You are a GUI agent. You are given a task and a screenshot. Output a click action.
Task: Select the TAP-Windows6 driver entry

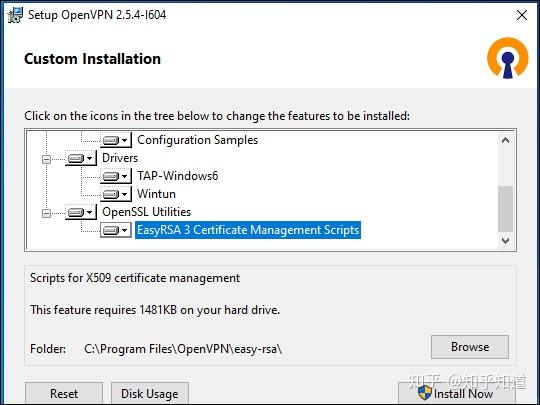[x=177, y=176]
